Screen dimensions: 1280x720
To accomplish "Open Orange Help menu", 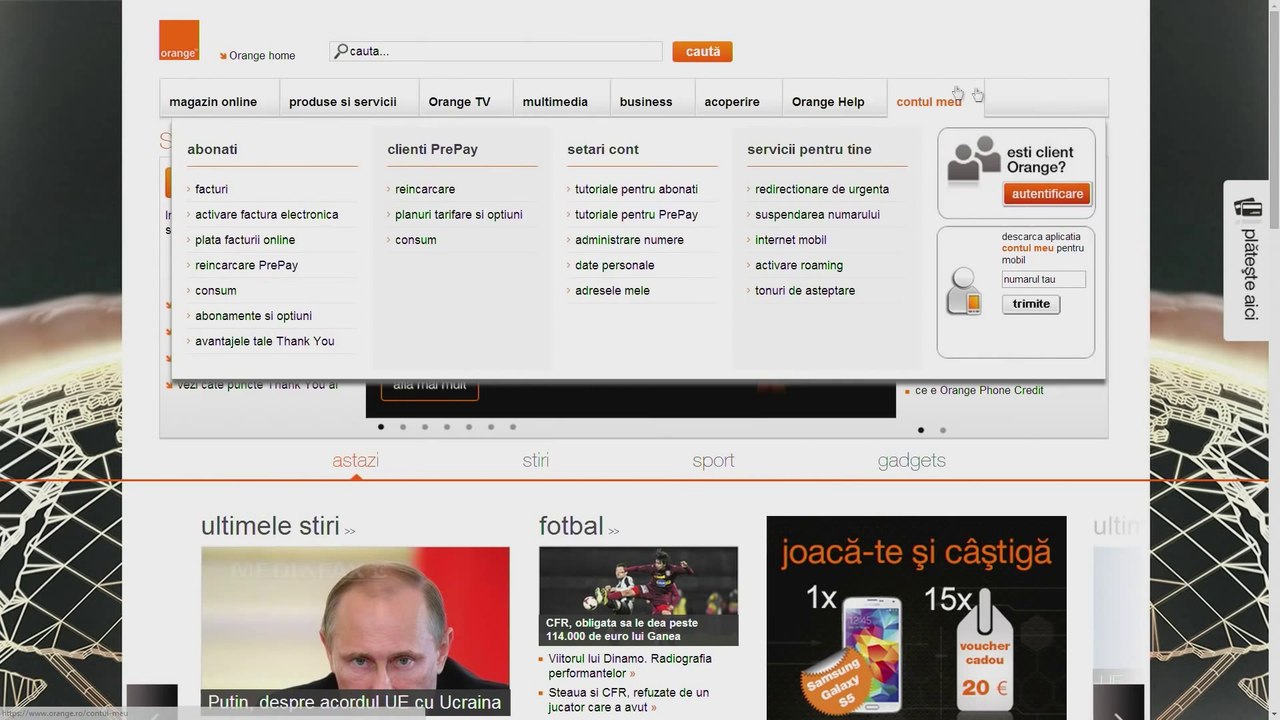I will 828,101.
